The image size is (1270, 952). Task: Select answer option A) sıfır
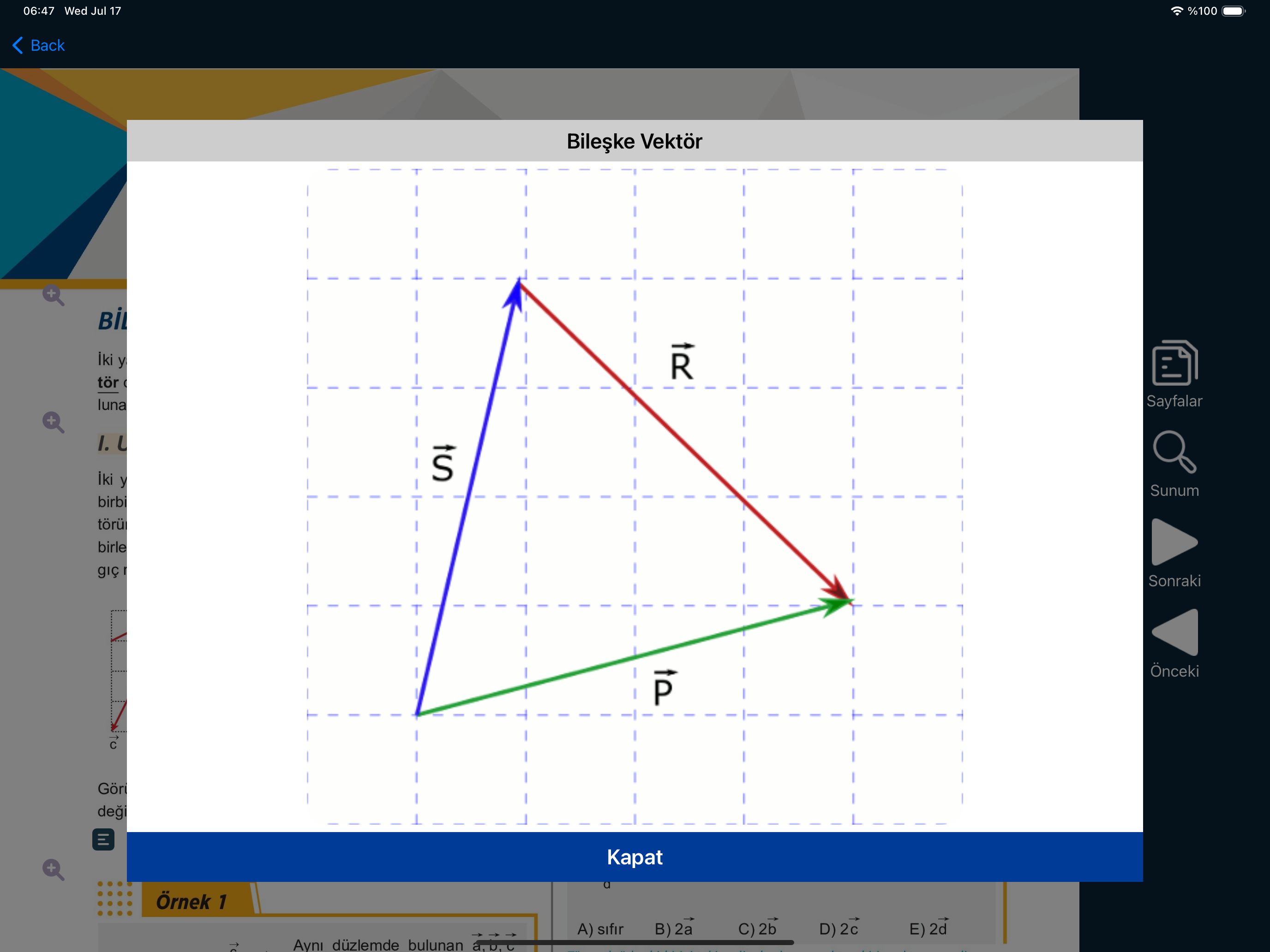pos(600,928)
